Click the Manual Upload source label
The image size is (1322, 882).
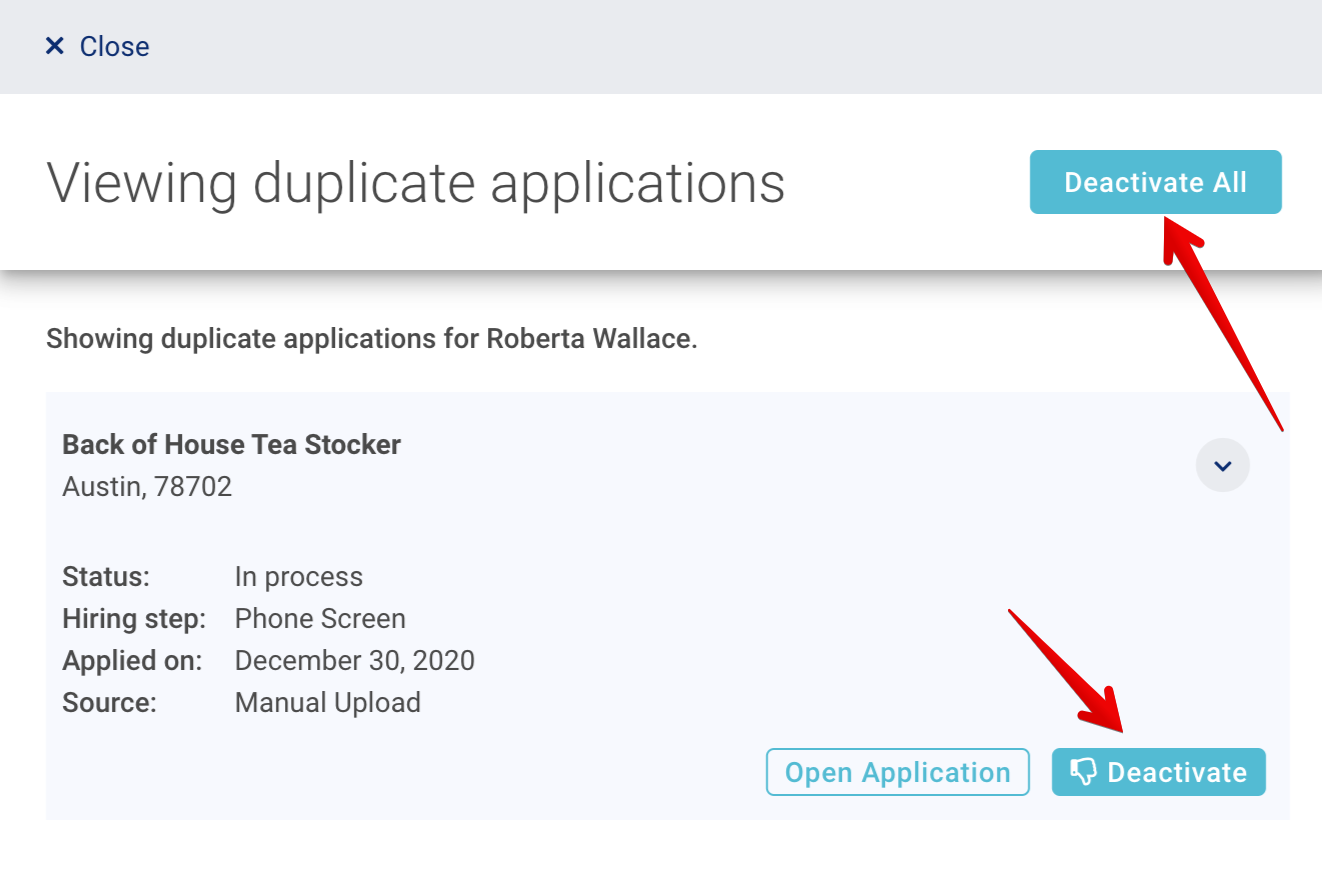(327, 702)
